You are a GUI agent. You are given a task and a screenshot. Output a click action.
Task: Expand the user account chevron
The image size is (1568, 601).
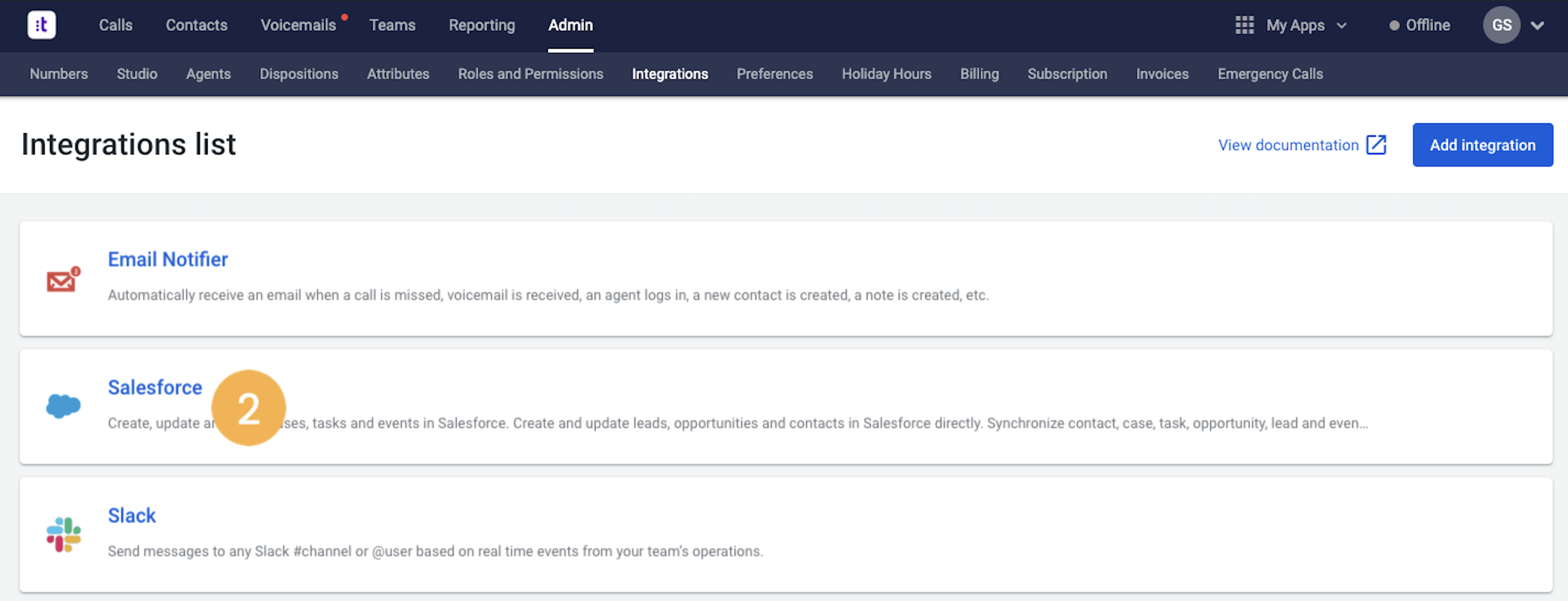click(x=1537, y=26)
